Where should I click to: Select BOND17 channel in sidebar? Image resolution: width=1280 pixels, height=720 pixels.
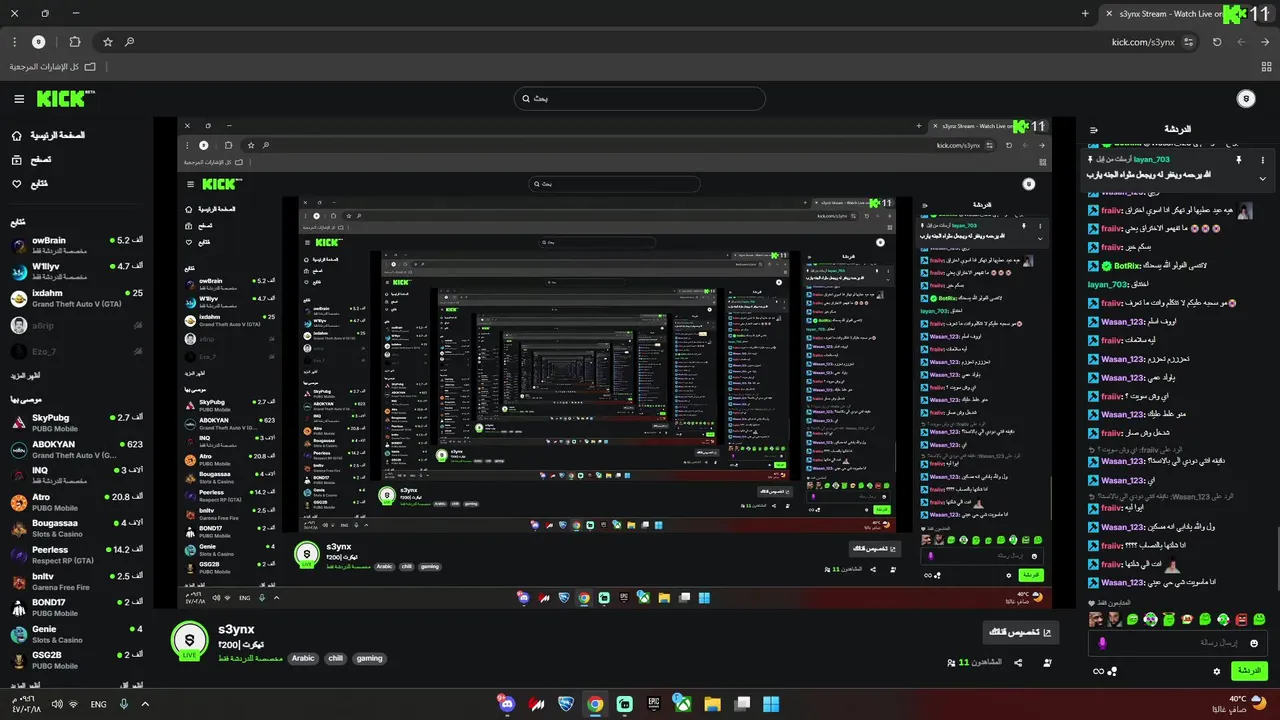tap(76, 607)
